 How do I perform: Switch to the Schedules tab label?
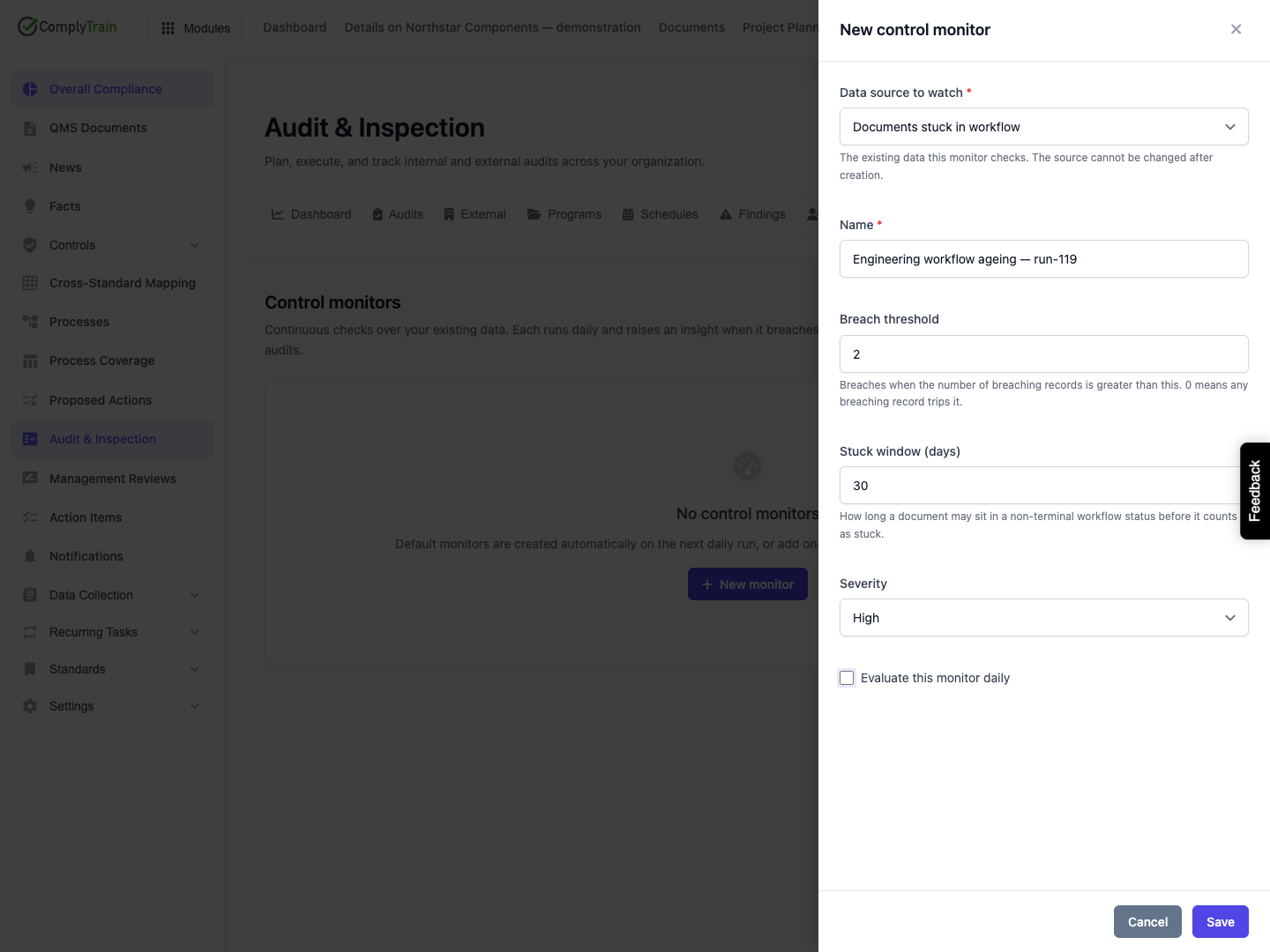(669, 214)
